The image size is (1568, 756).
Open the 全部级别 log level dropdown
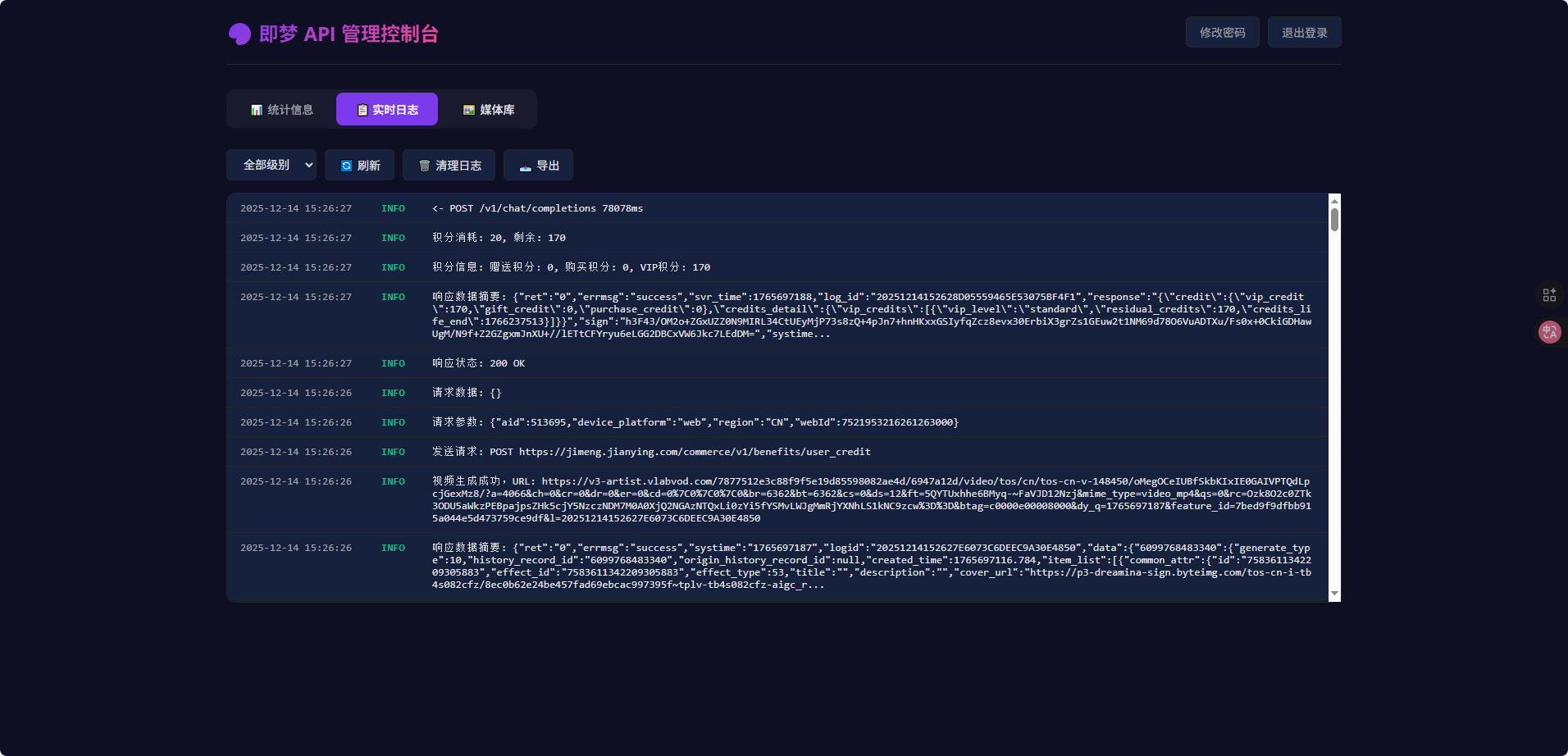pos(271,165)
